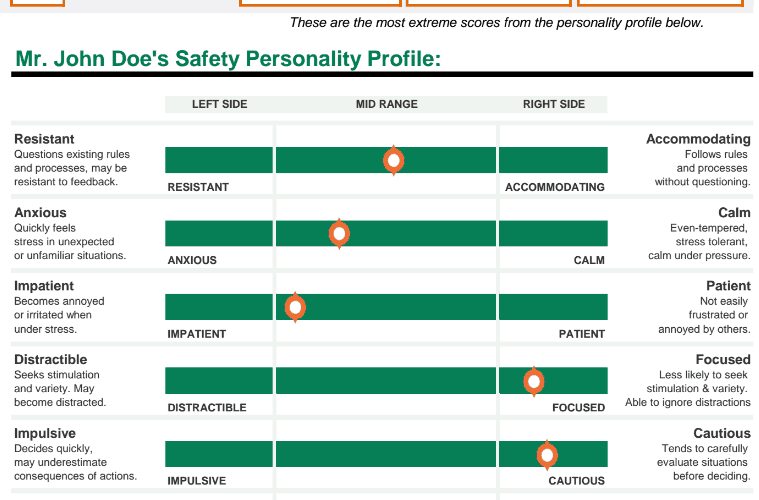This screenshot has width=759, height=500.
Task: Click the bold Accommodating trait heading
Action: point(698,139)
